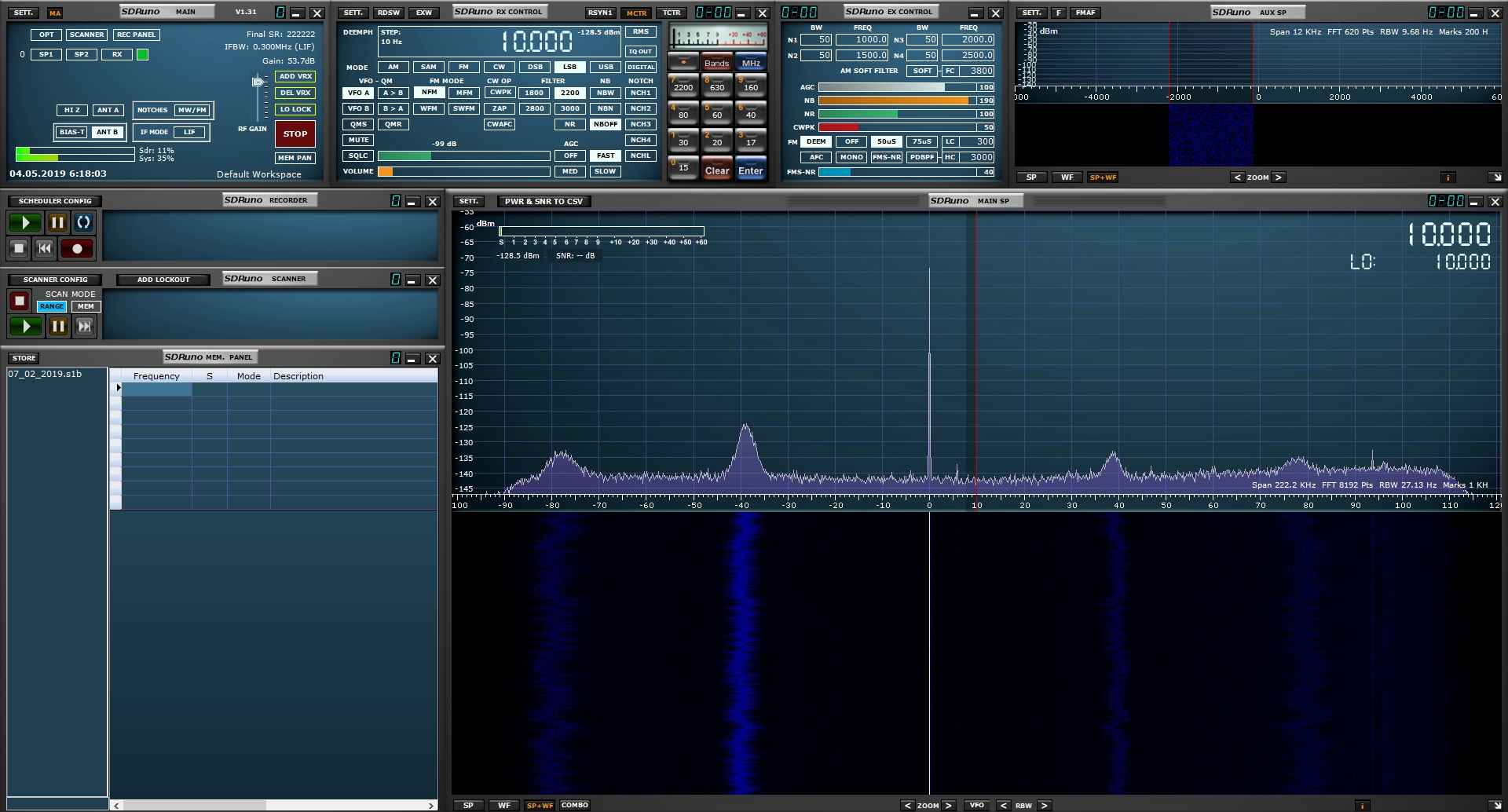This screenshot has height=812, width=1508.
Task: Open Aux SP info button
Action: pos(1448,177)
